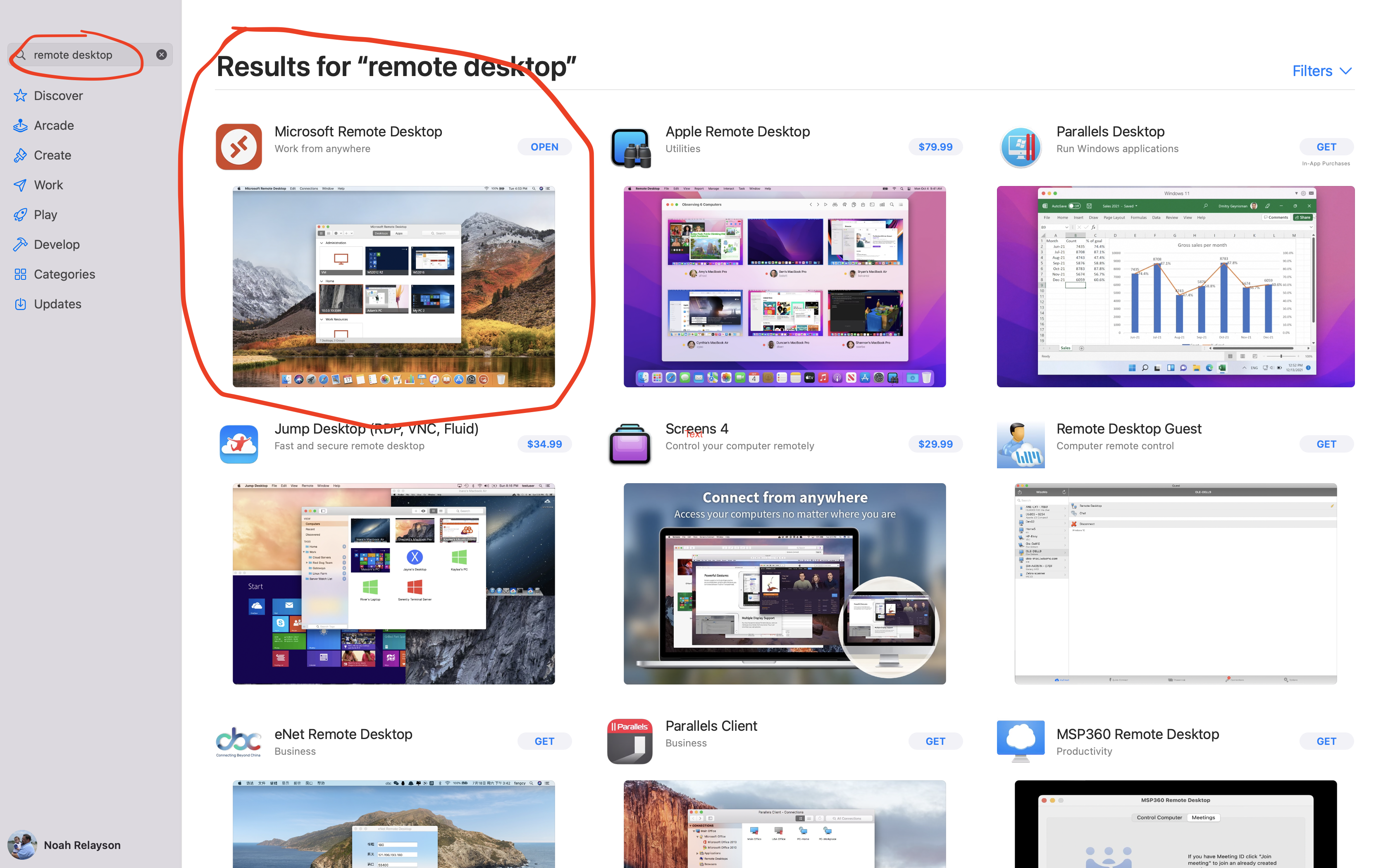
Task: Expand the Filters dropdown
Action: (1322, 71)
